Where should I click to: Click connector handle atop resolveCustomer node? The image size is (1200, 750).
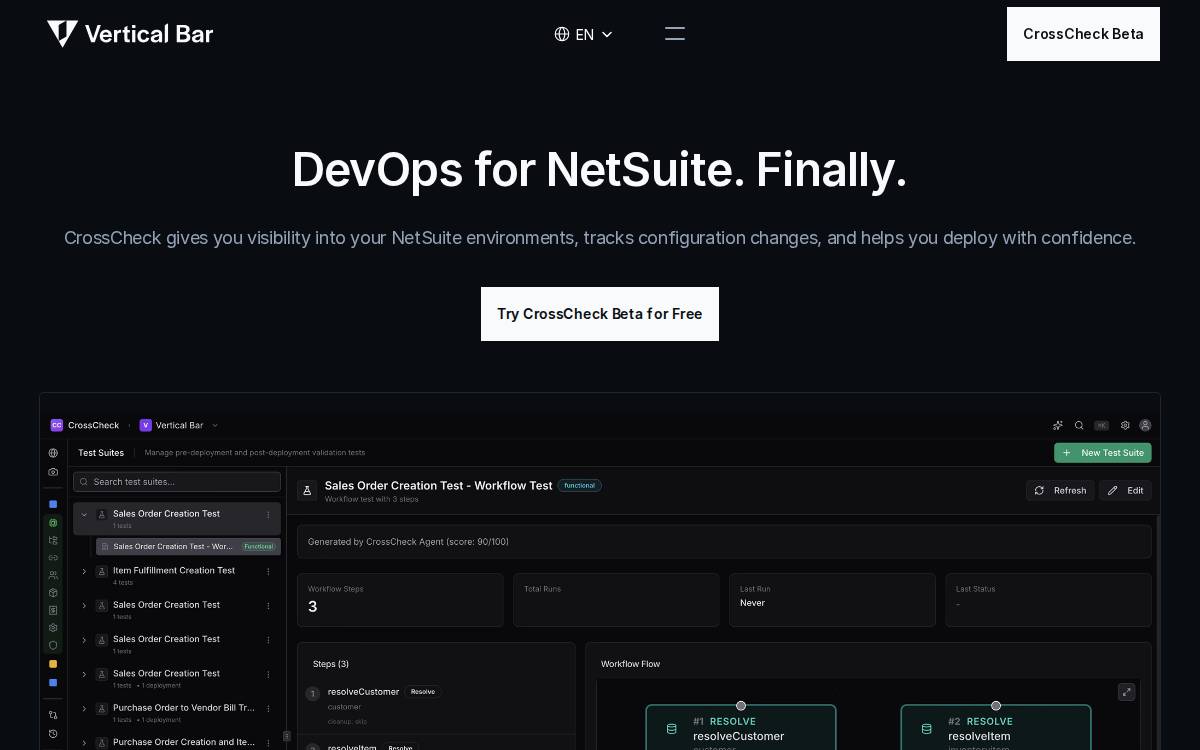tap(741, 706)
